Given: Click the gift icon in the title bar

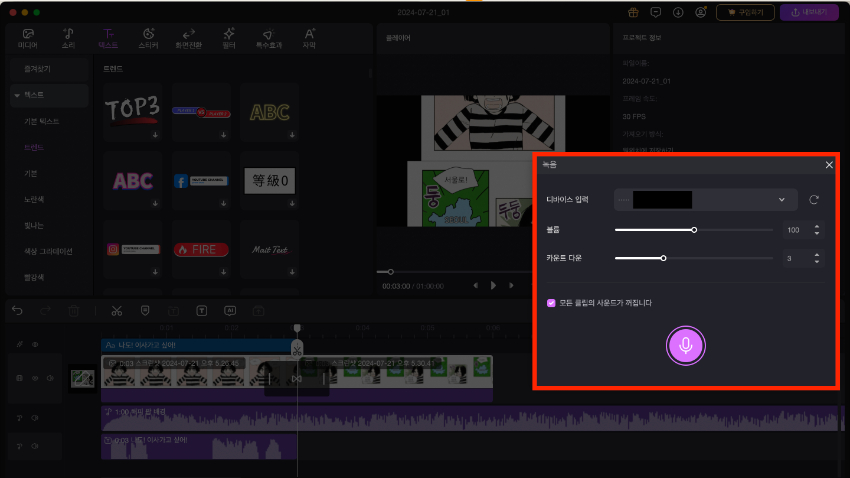Looking at the screenshot, I should (x=633, y=12).
